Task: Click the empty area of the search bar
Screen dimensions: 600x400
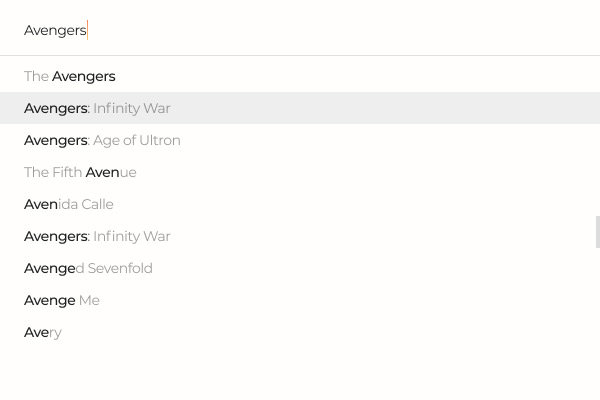Action: pyautogui.click(x=350, y=30)
